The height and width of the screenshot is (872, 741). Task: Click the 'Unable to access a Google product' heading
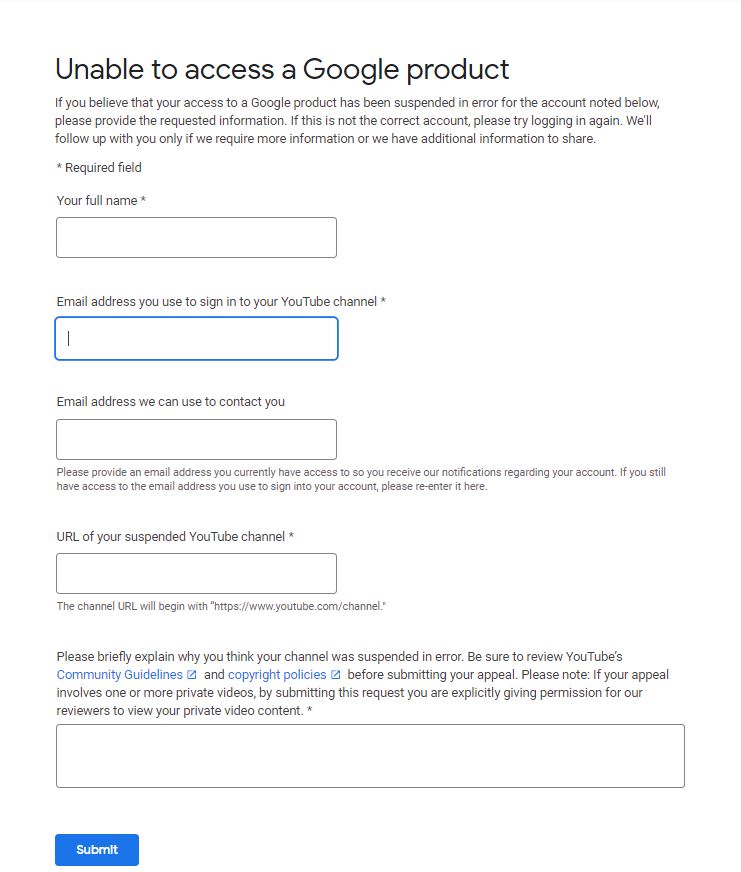[282, 69]
